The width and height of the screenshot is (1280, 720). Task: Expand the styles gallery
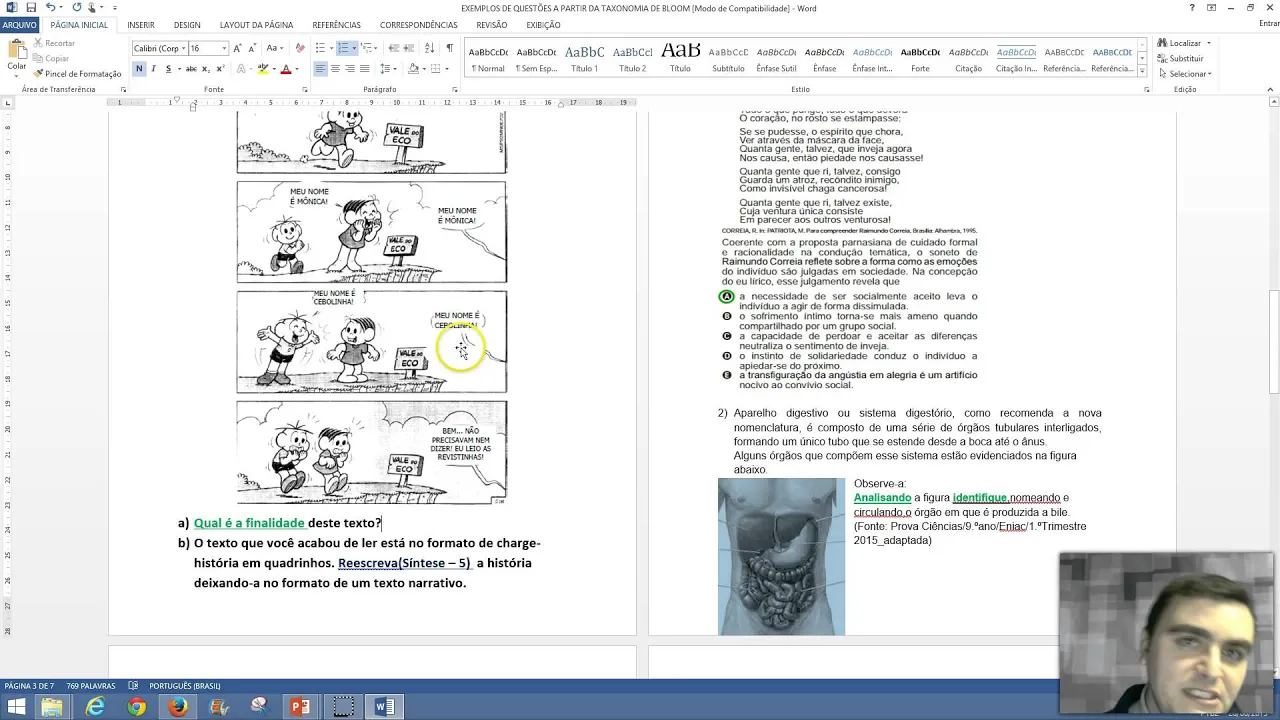pyautogui.click(x=1143, y=71)
